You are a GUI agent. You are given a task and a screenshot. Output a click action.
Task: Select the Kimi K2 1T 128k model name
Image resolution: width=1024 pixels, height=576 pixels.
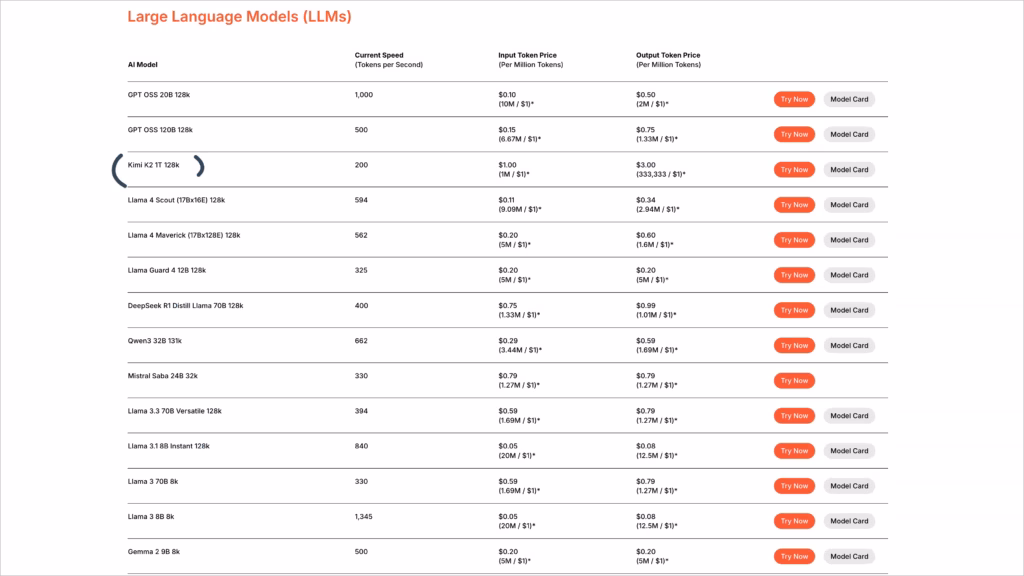(154, 165)
